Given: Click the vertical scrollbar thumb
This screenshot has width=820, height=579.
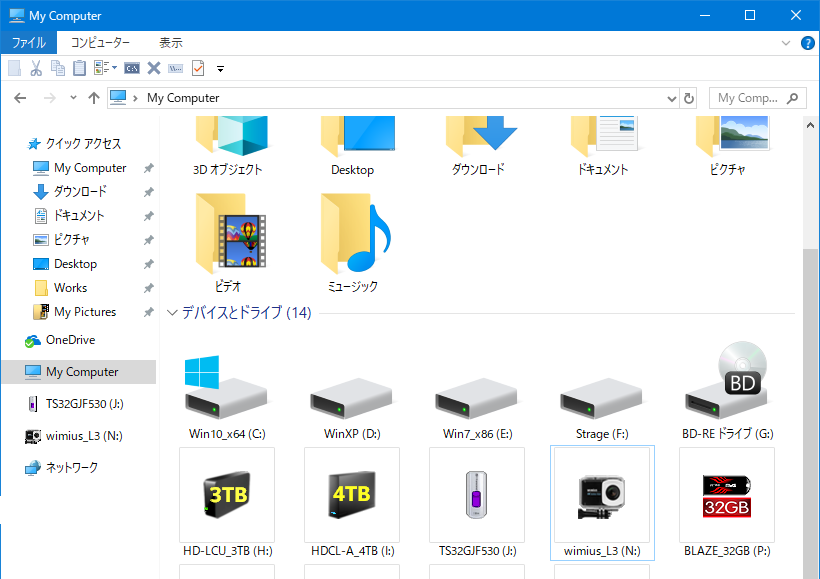Looking at the screenshot, I should [811, 413].
